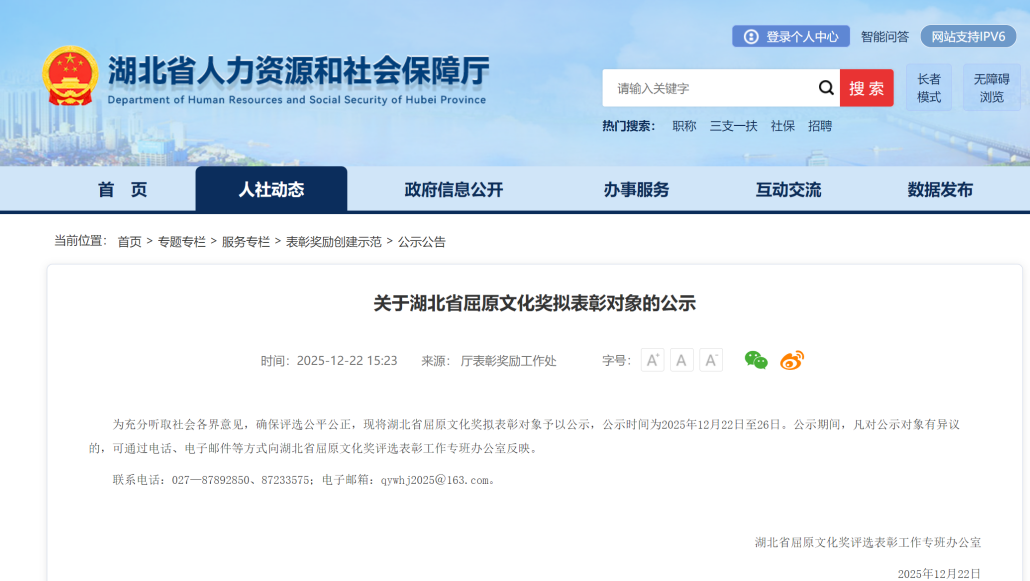Image resolution: width=1030 pixels, height=581 pixels.
Task: Enable 无障碍浏览 accessibility browsing
Action: click(991, 88)
